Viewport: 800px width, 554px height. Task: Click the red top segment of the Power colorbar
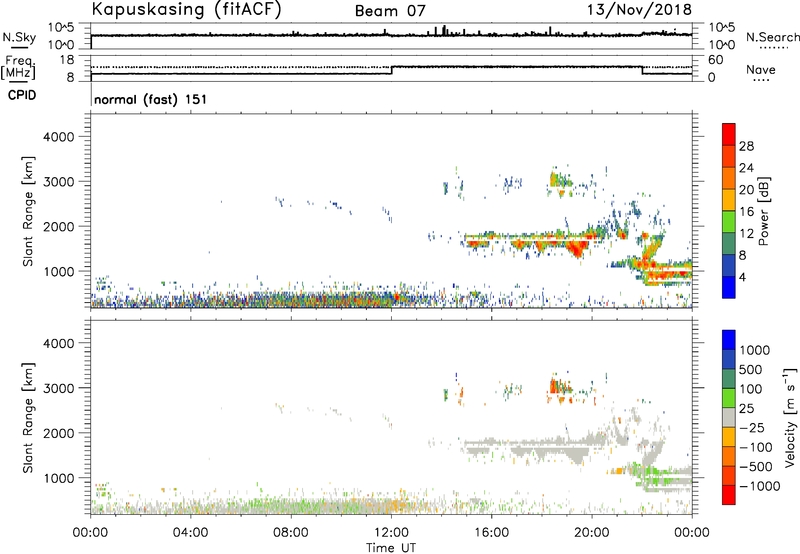pyautogui.click(x=729, y=135)
